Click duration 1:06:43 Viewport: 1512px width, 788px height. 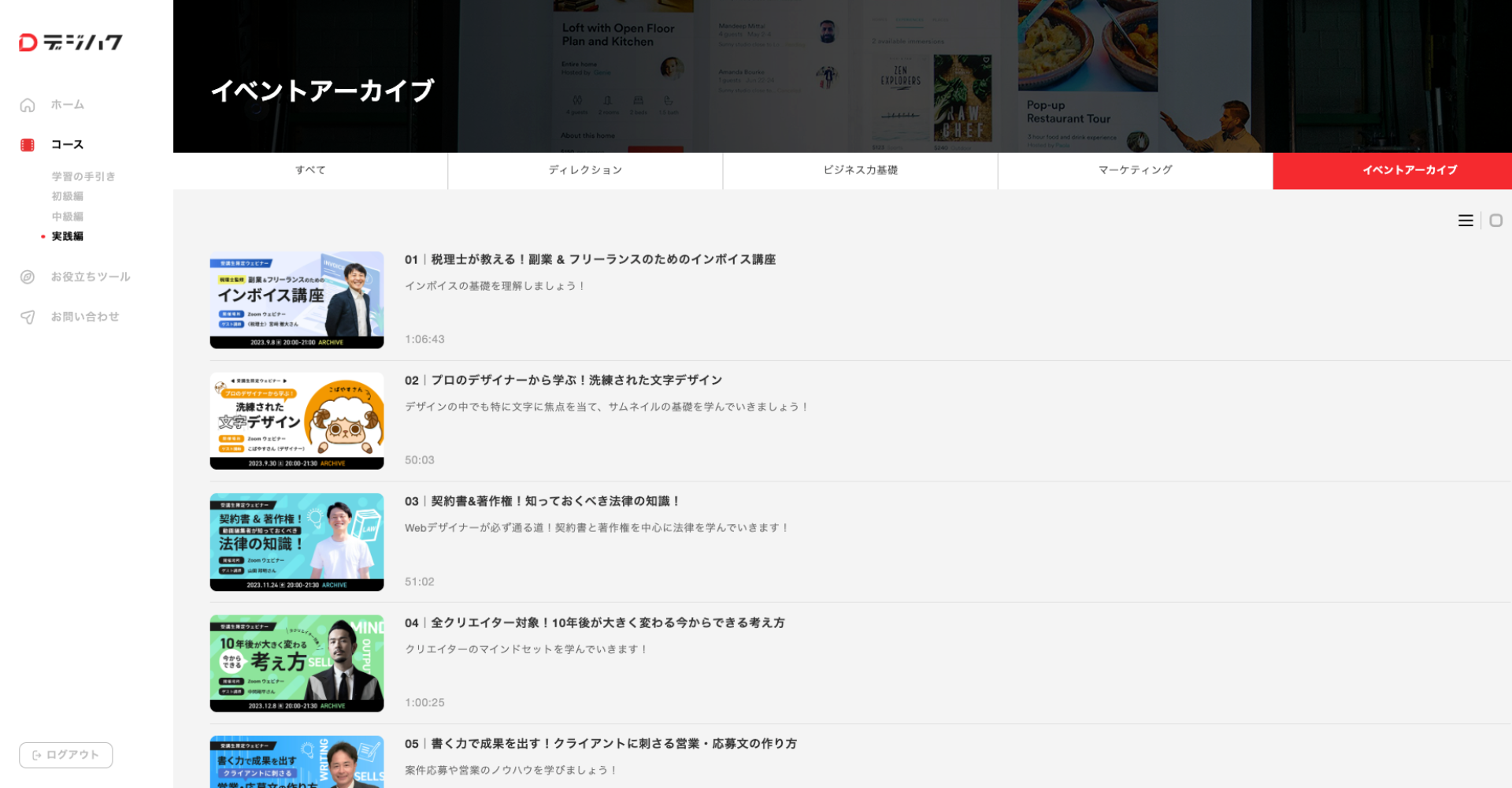tap(424, 340)
